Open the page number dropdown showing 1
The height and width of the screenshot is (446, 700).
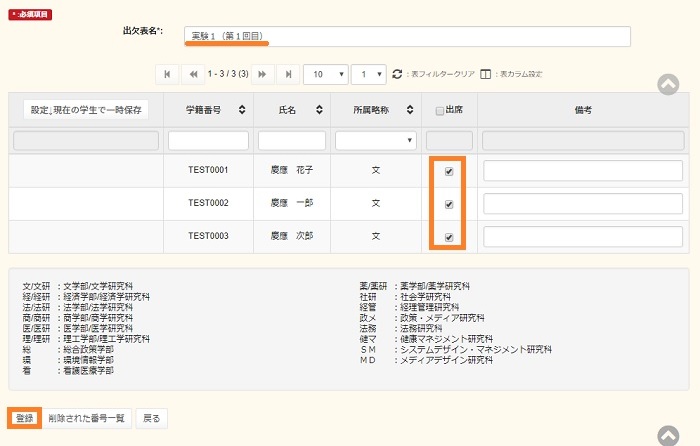tap(369, 74)
